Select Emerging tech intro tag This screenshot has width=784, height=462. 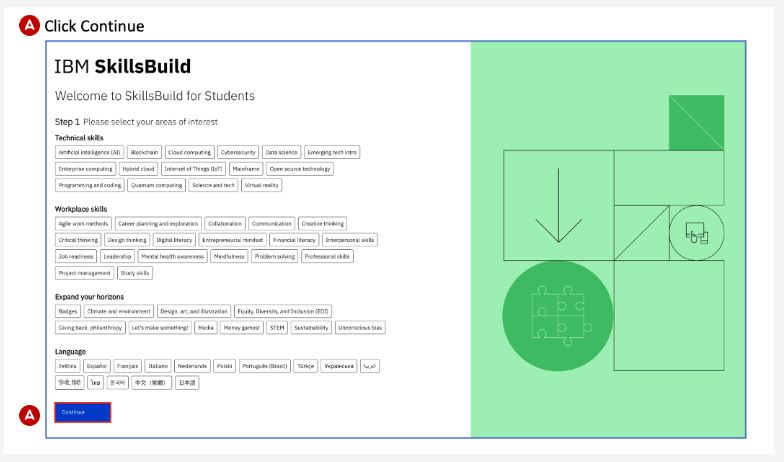pos(332,152)
